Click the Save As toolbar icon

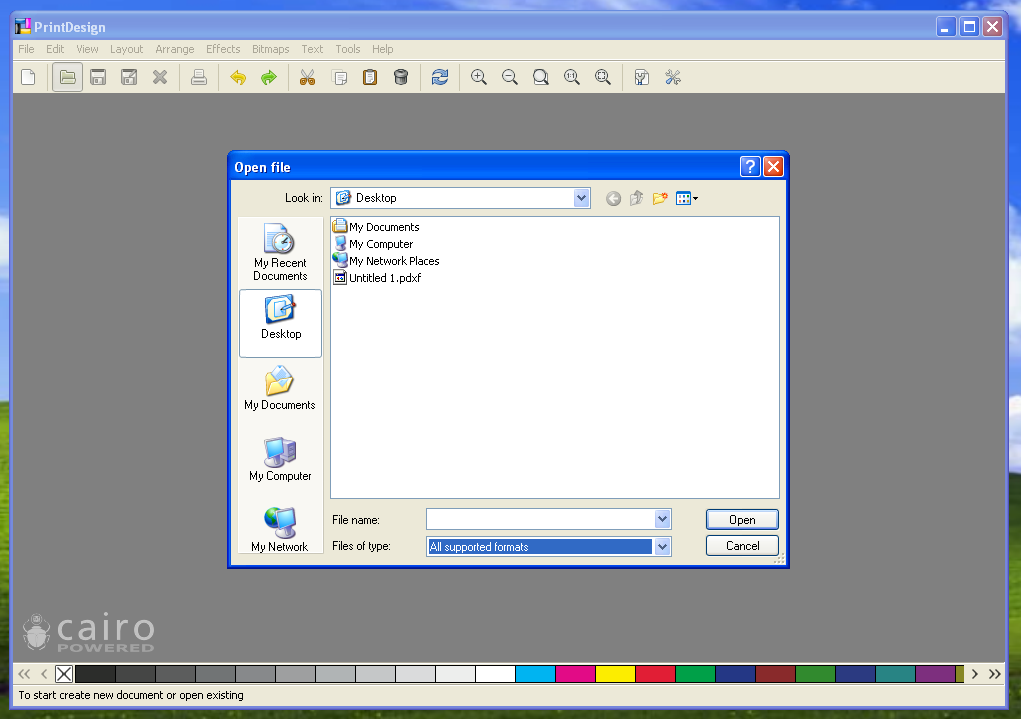click(129, 78)
